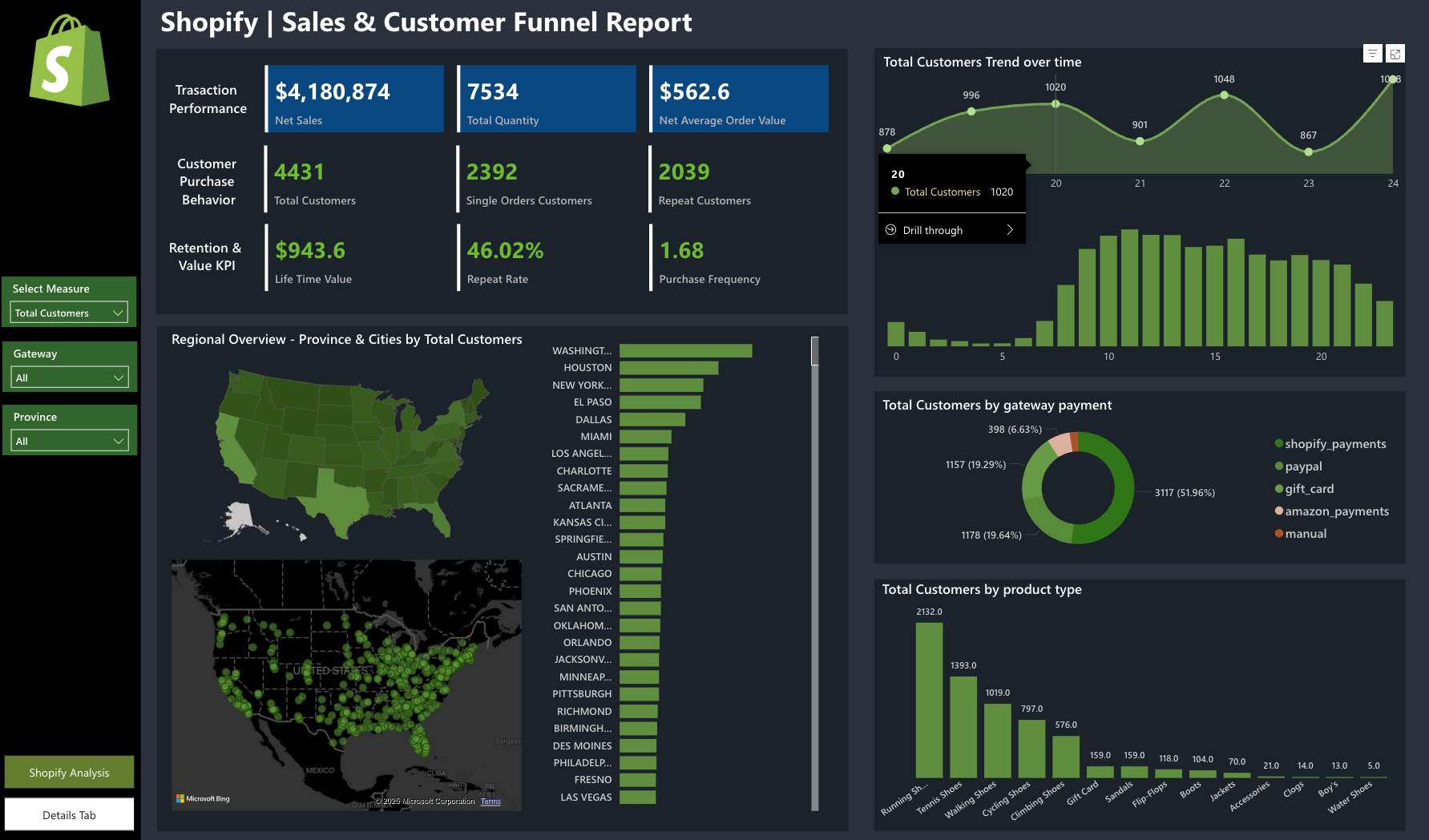Click the 996 data point on trend line
Screen dimensions: 1429x840
tap(971, 111)
